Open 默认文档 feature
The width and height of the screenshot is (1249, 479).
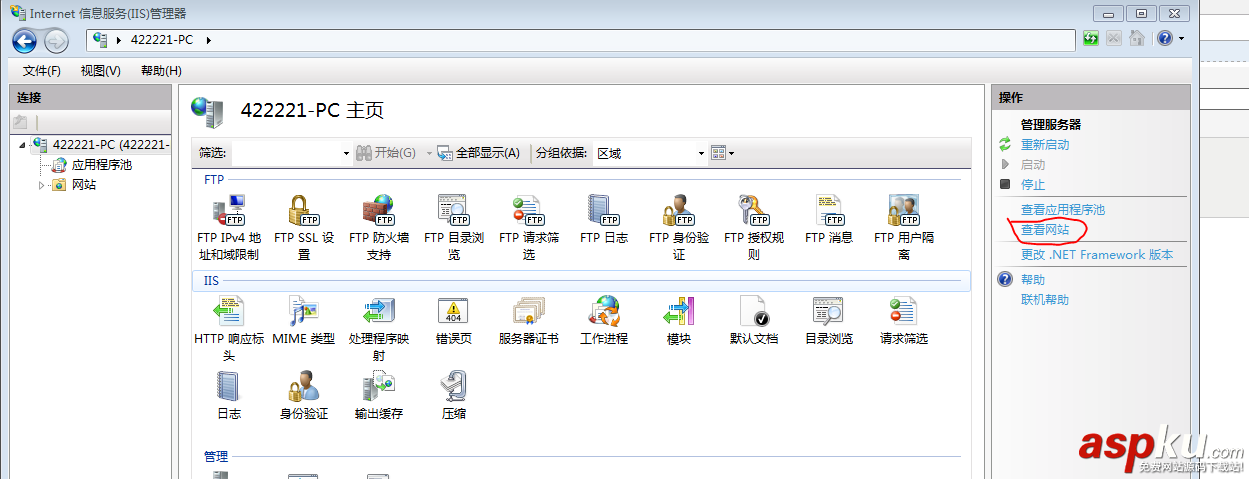pos(754,321)
